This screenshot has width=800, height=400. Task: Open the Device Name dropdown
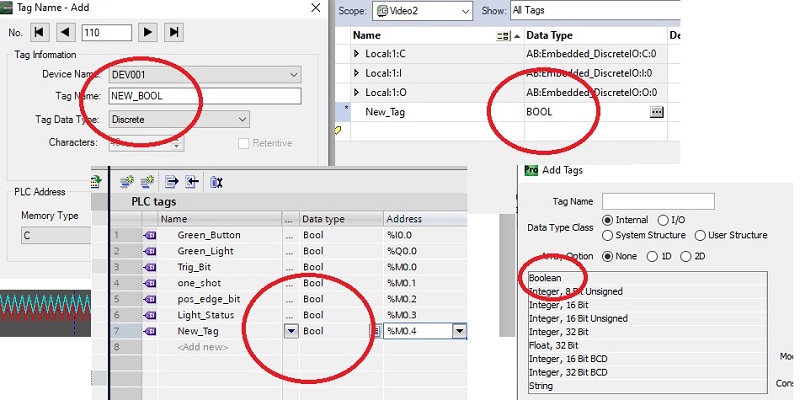pos(293,74)
